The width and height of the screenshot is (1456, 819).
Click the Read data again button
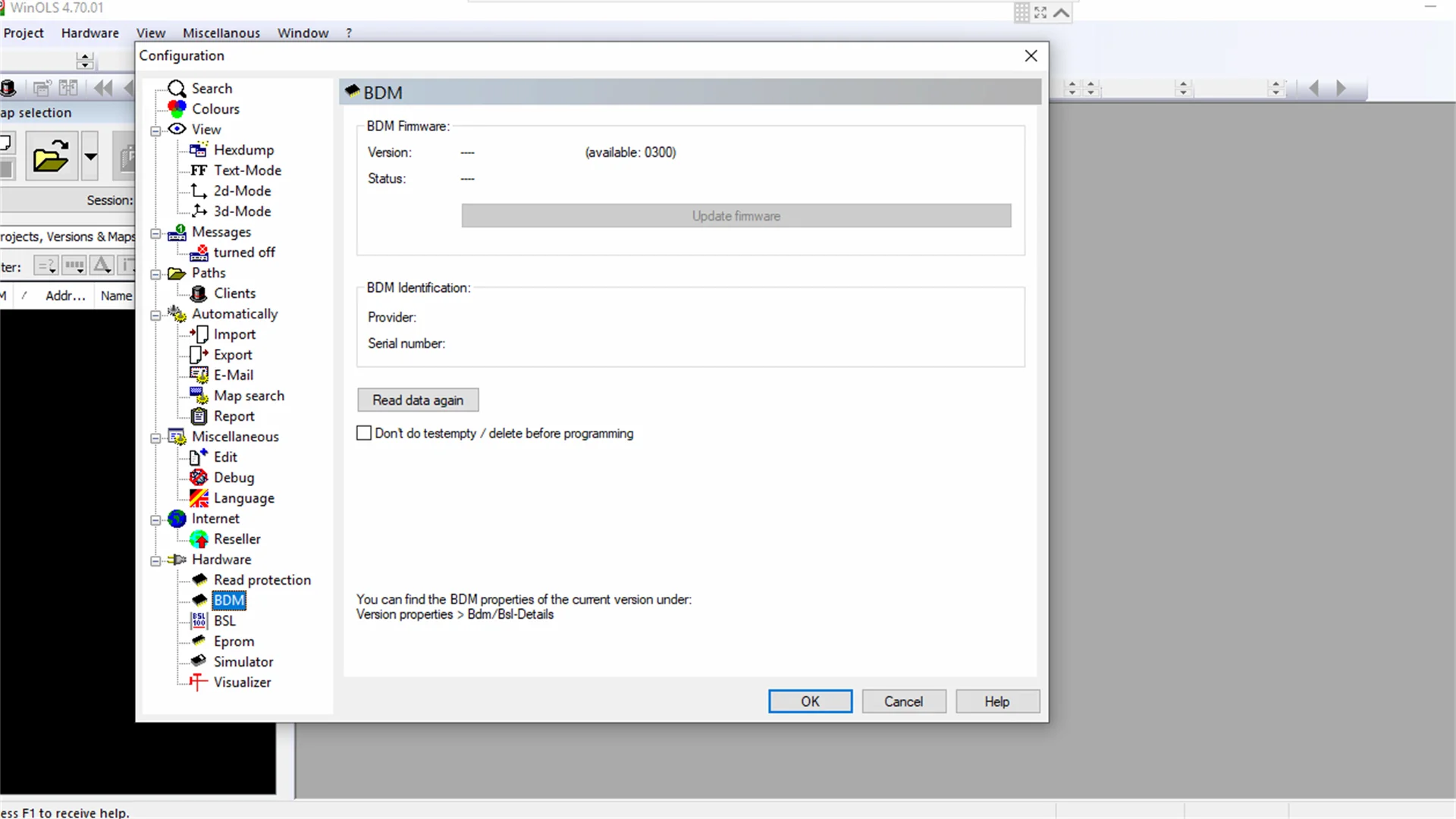point(418,400)
